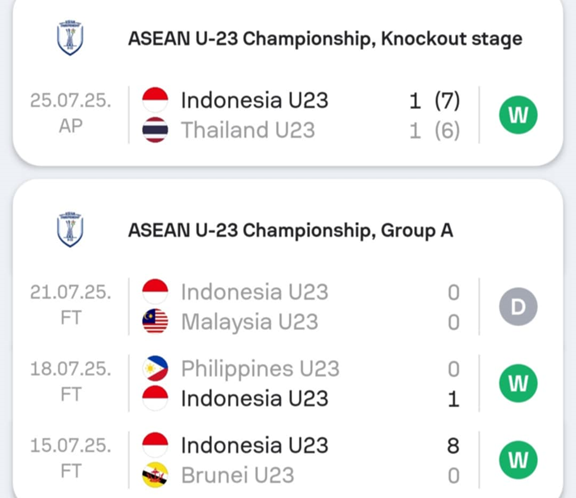
Task: Click the ASEAN U-23 Group A logo
Action: (70, 230)
